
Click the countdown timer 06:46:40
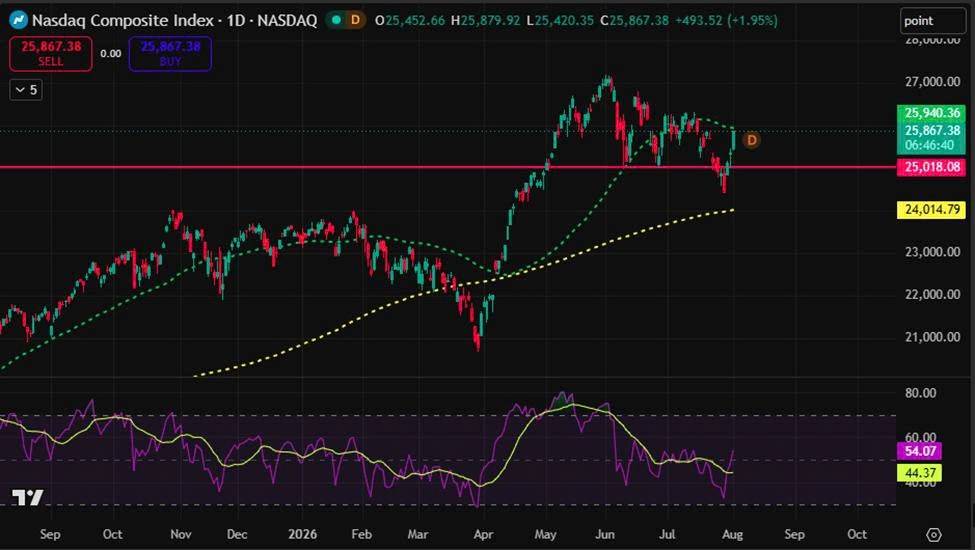pyautogui.click(x=931, y=145)
